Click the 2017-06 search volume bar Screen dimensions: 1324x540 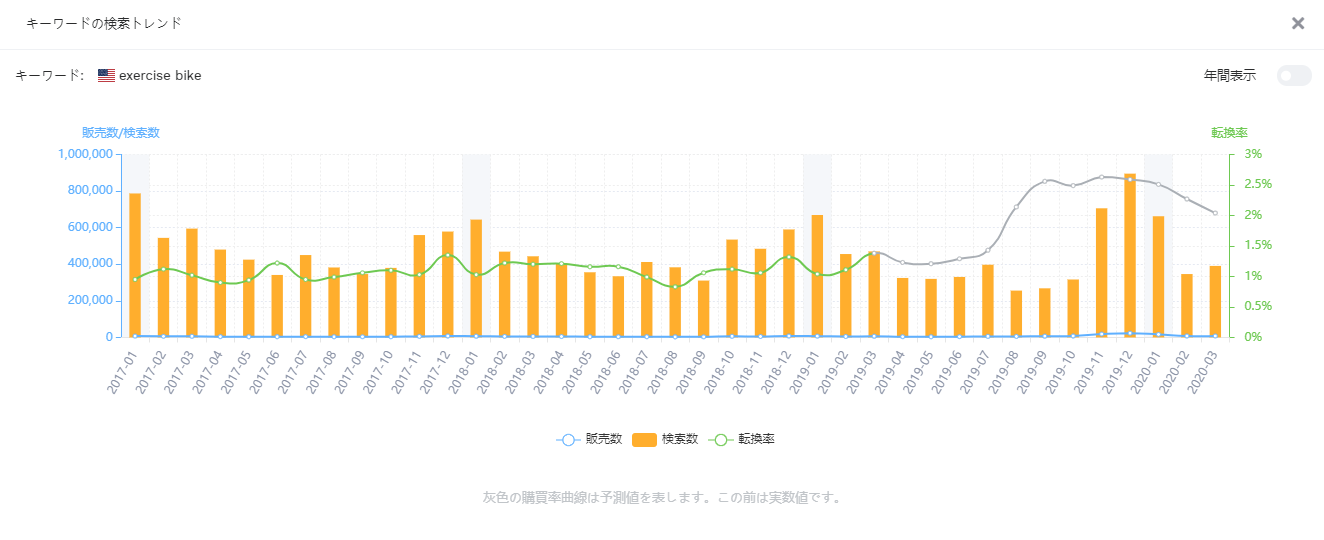point(277,306)
